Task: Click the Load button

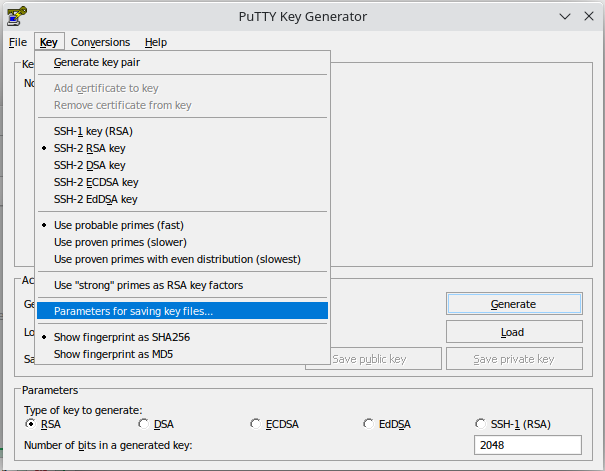Action: (514, 332)
